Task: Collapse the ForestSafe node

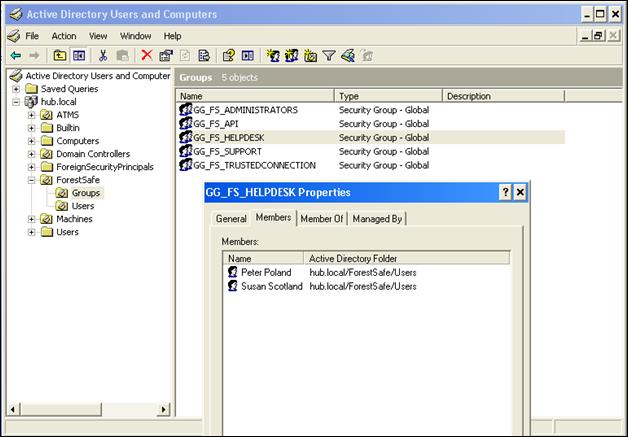Action: pyautogui.click(x=31, y=180)
